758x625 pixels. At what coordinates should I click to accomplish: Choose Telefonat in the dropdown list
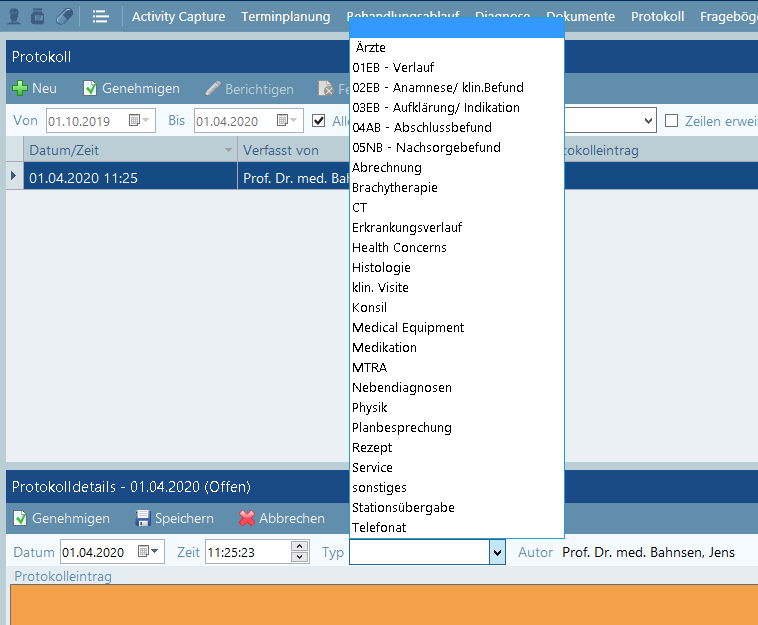click(379, 528)
